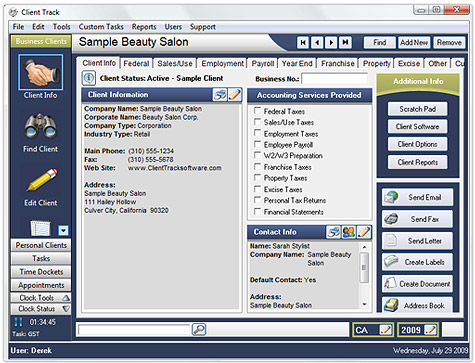The height and width of the screenshot is (363, 475).
Task: Click the Remove button
Action: [x=449, y=43]
